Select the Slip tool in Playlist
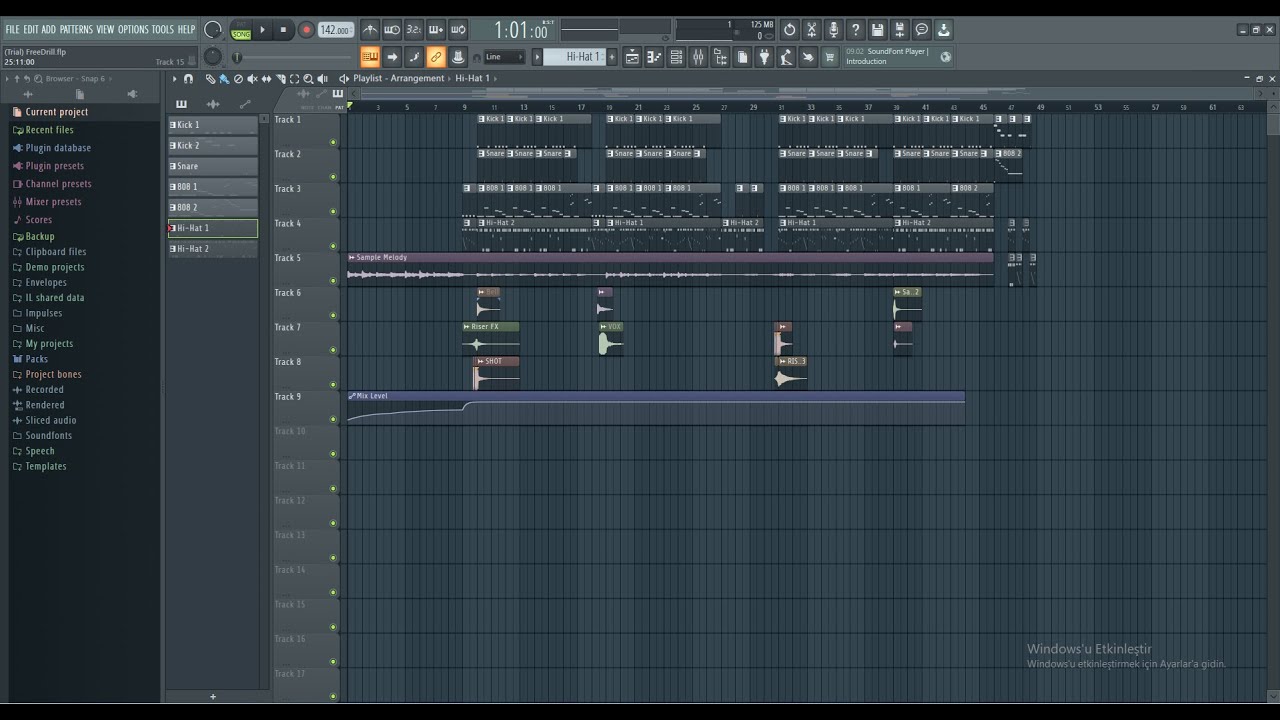 pos(266,78)
